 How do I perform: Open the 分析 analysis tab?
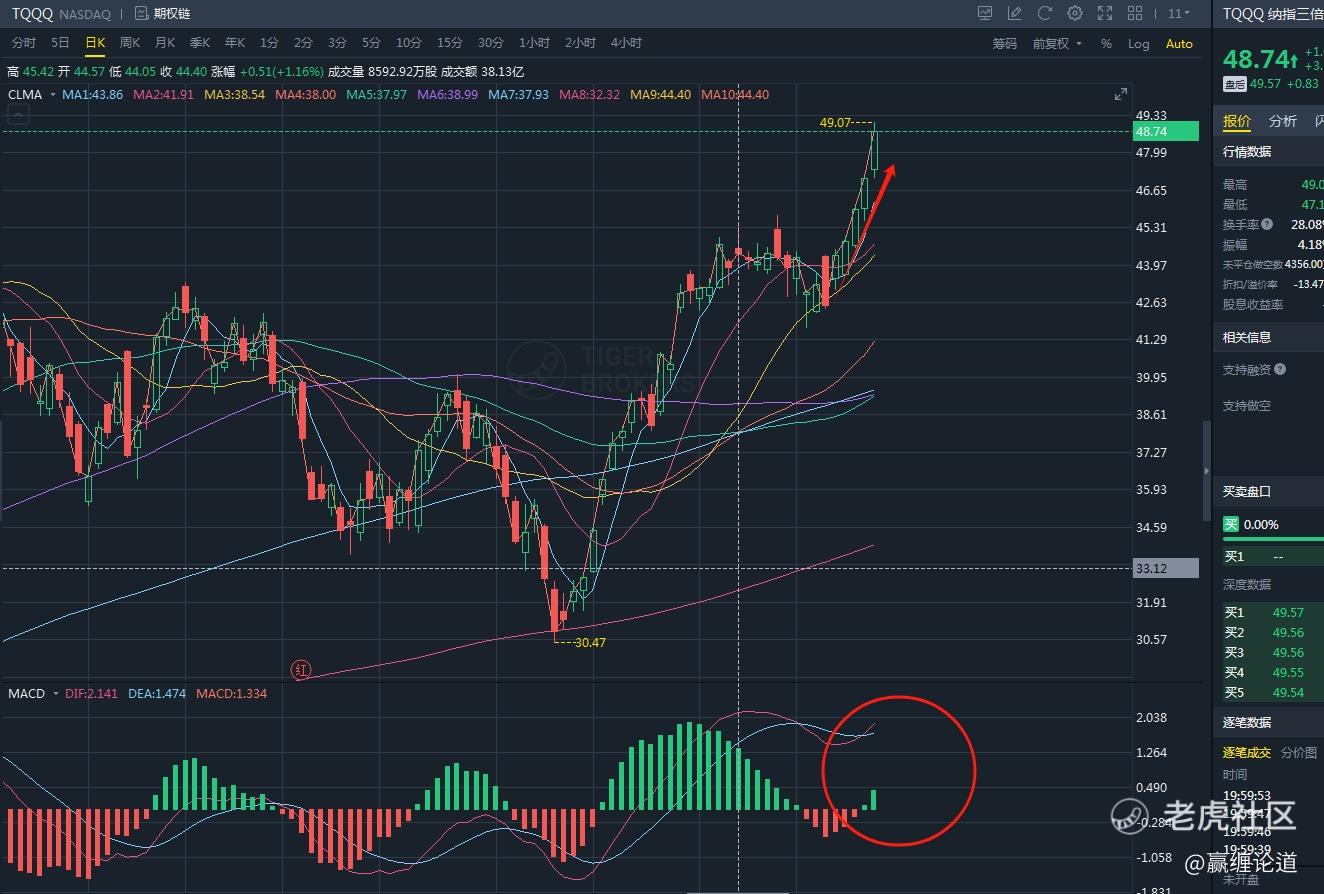pyautogui.click(x=1283, y=121)
